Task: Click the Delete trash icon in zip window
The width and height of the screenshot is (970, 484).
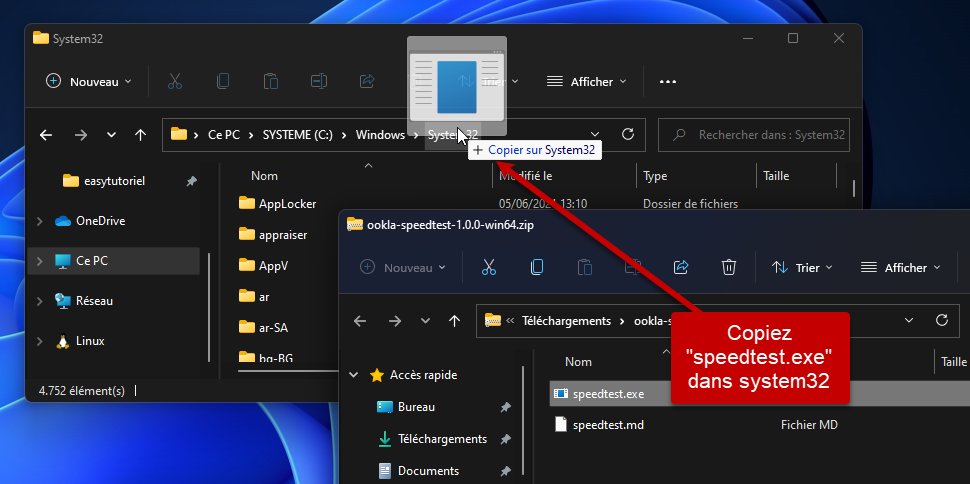Action: (x=729, y=267)
